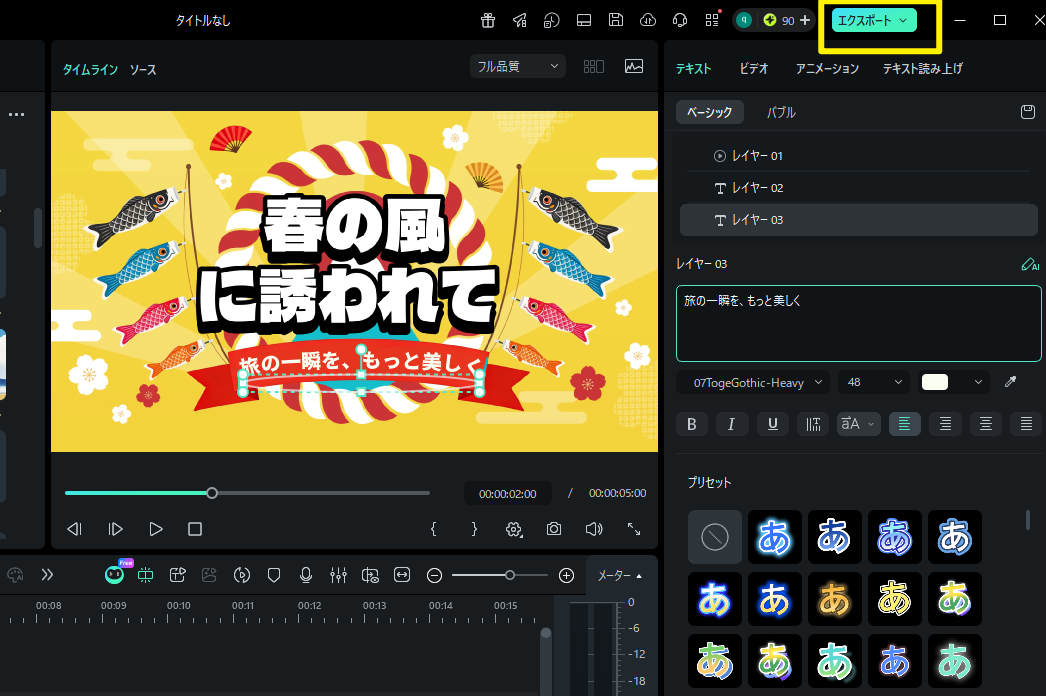Toggle italic formatting

pos(731,423)
